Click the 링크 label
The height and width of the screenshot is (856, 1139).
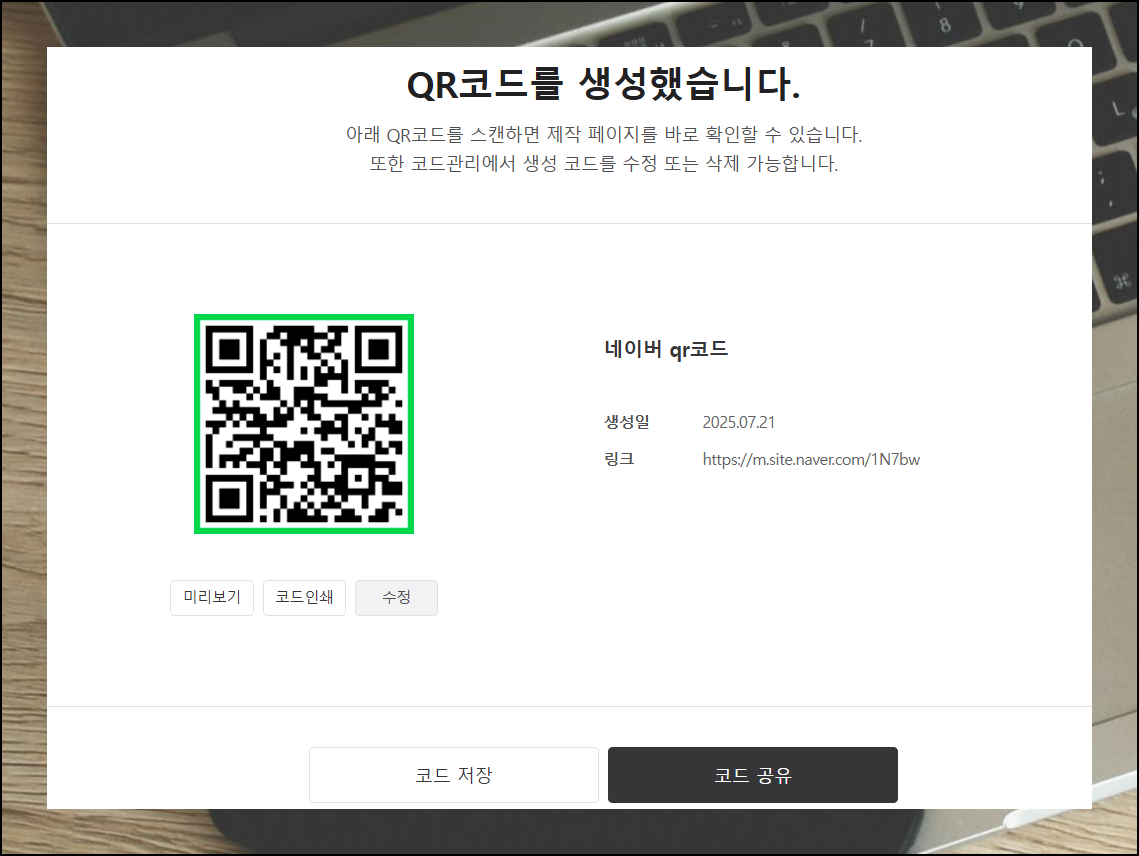coord(619,459)
